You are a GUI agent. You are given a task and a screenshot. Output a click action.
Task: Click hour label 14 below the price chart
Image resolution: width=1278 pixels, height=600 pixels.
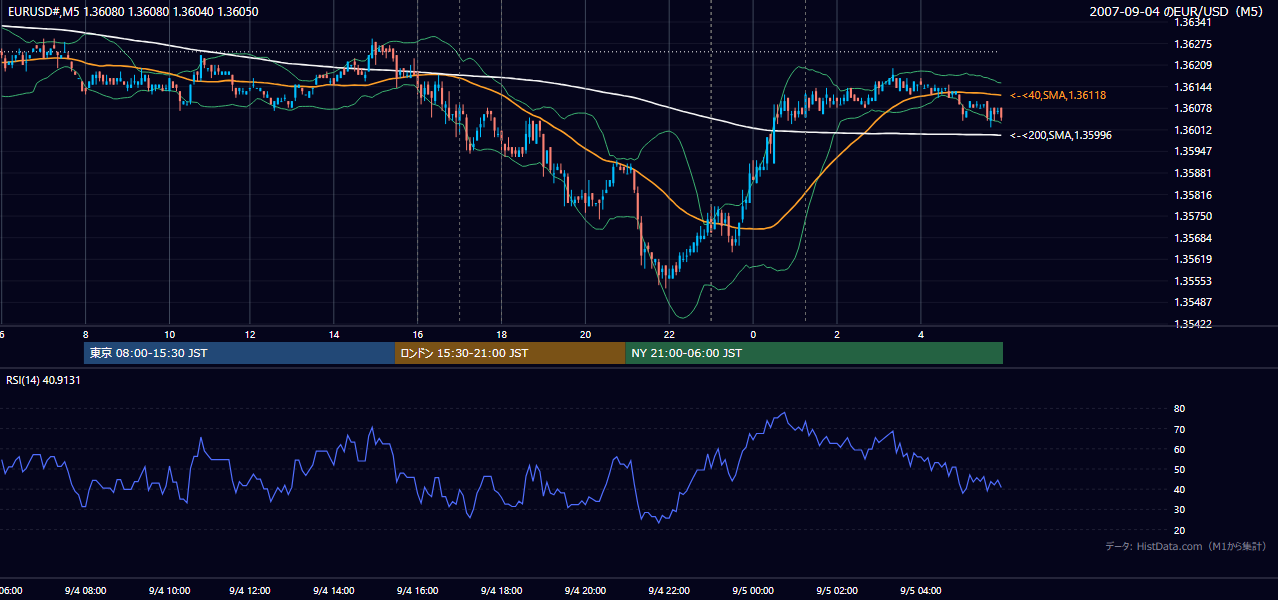point(334,335)
